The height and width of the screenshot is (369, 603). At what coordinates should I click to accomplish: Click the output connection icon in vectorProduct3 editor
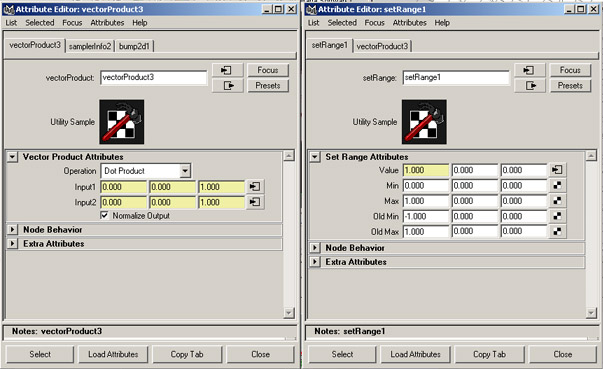(227, 85)
